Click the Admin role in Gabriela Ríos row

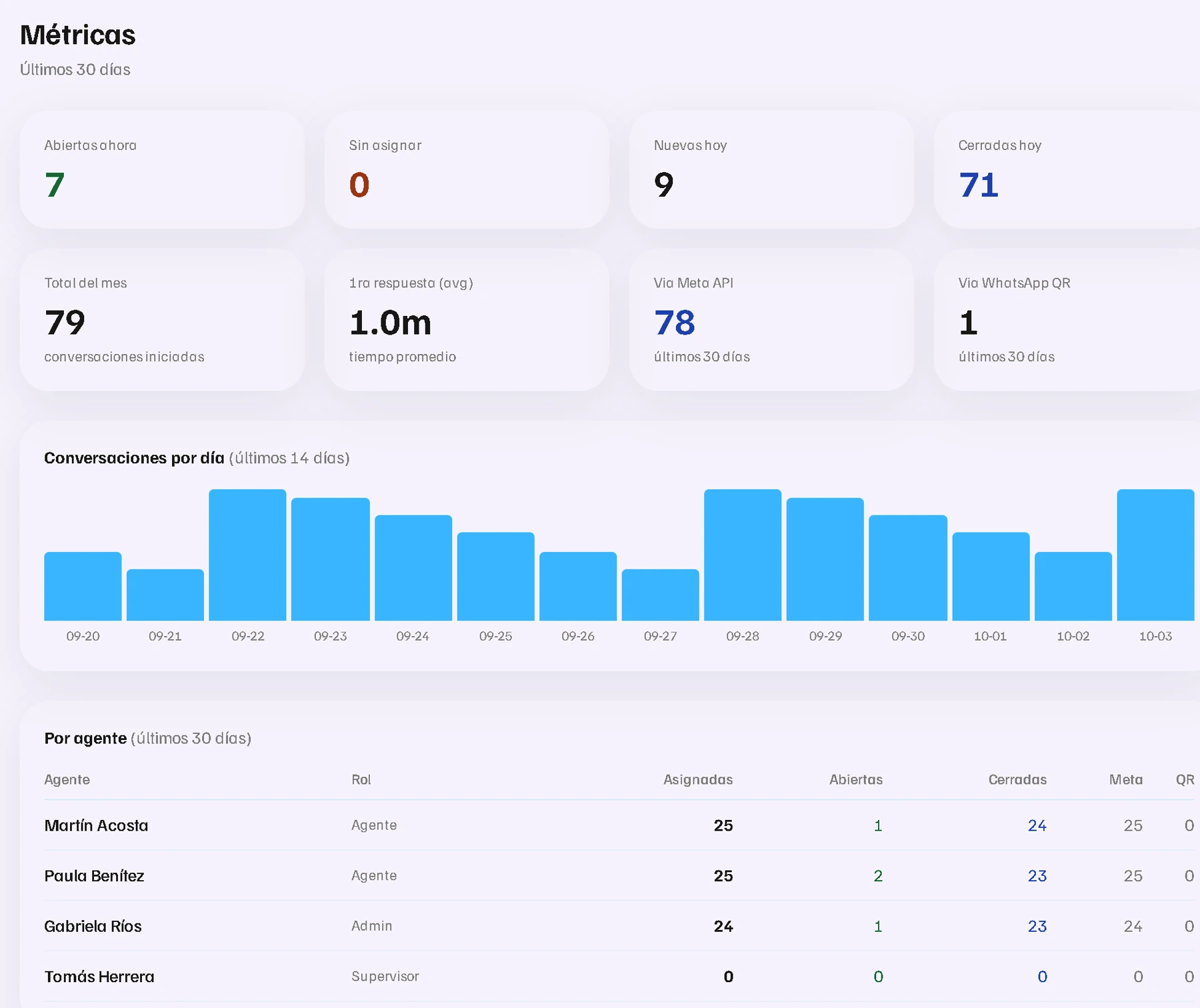(371, 926)
